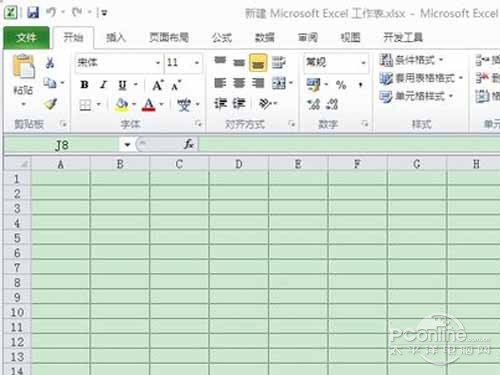Open number group dialog launcher

365,124
